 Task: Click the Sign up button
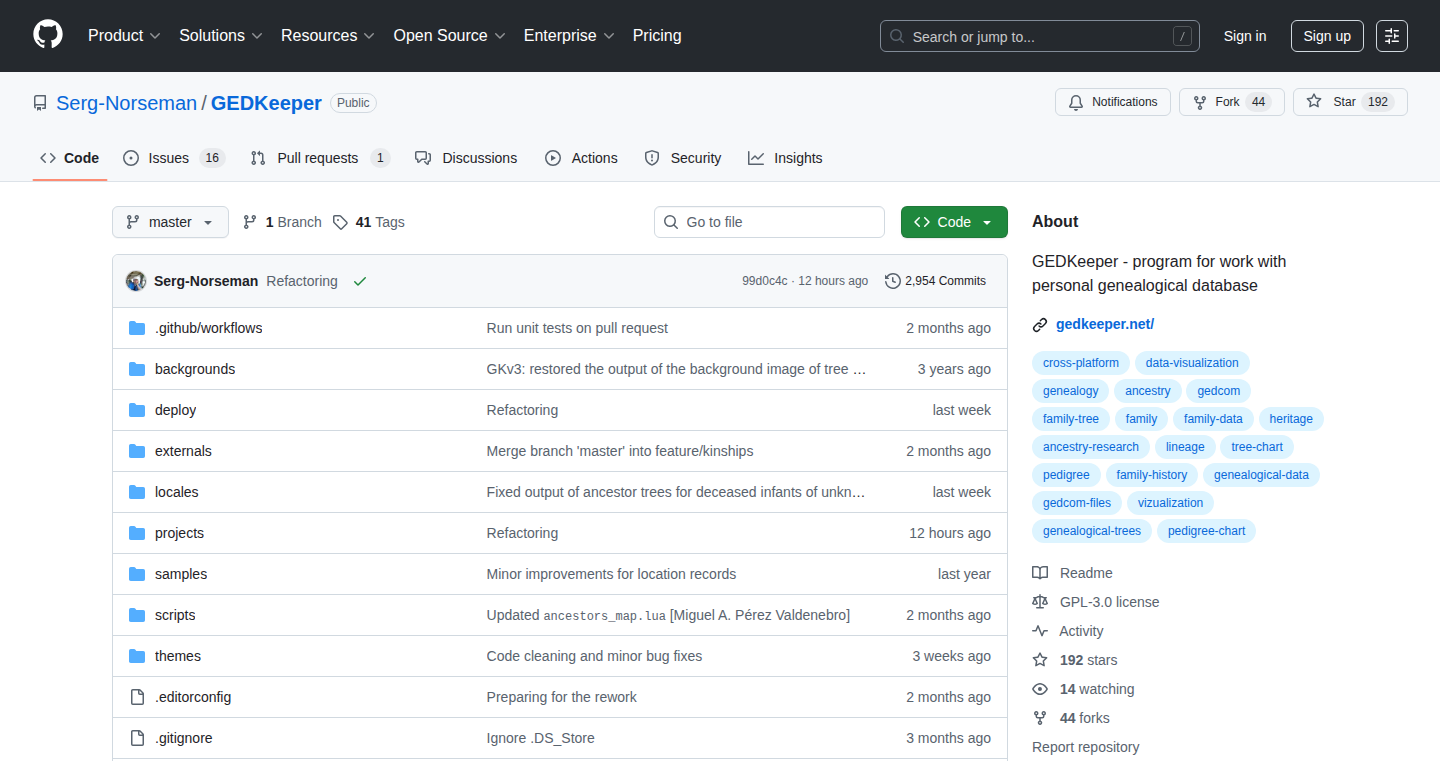point(1327,36)
